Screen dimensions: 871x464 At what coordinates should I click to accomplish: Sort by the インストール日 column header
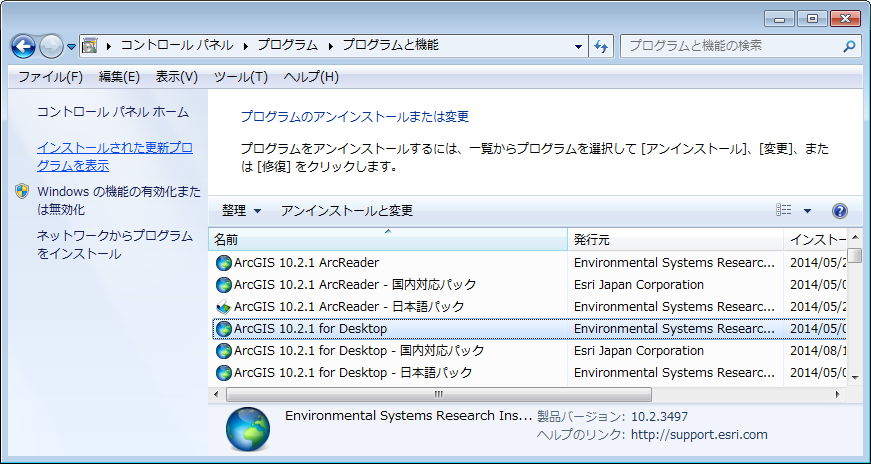pyautogui.click(x=815, y=240)
